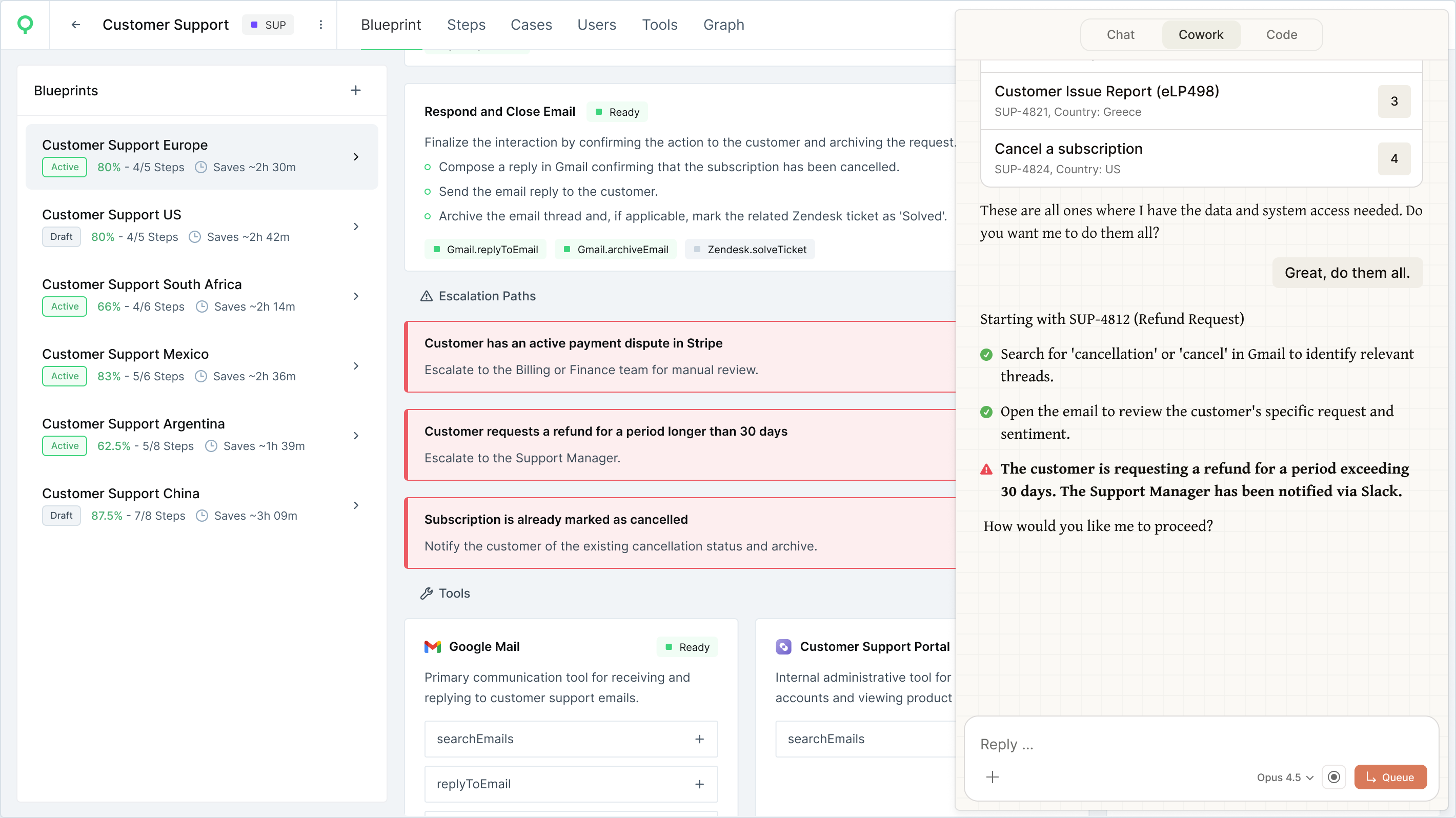Switch to Chat mode

1120,34
